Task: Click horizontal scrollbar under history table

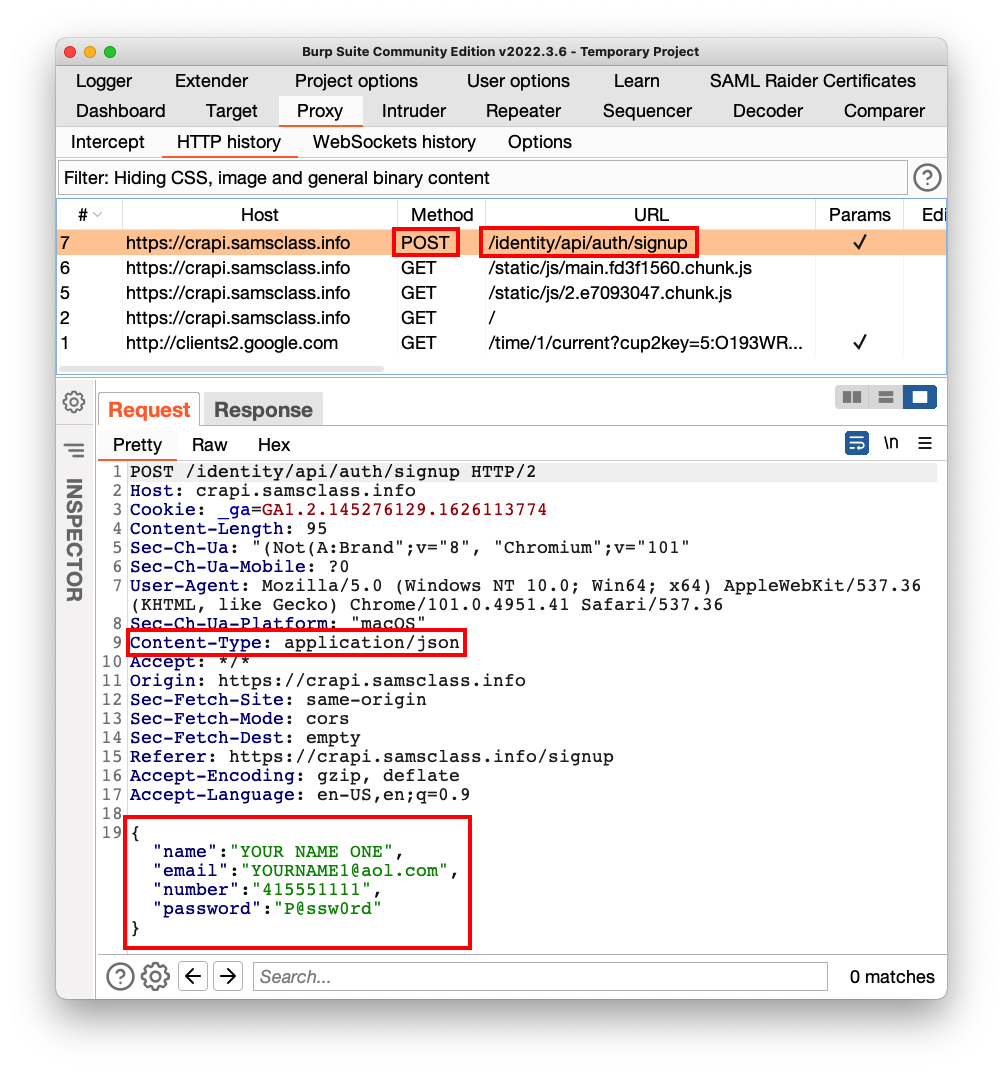Action: click(222, 369)
